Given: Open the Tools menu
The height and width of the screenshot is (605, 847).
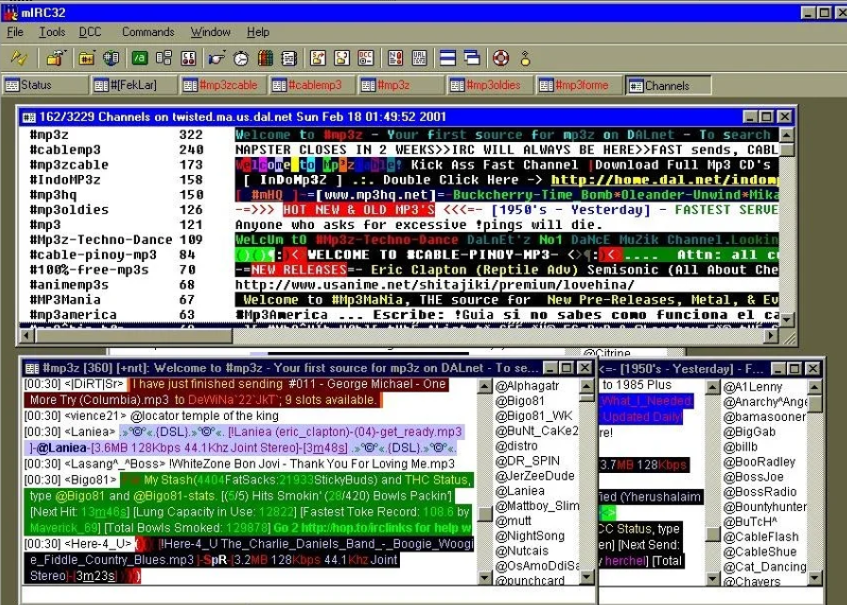Looking at the screenshot, I should (52, 32).
